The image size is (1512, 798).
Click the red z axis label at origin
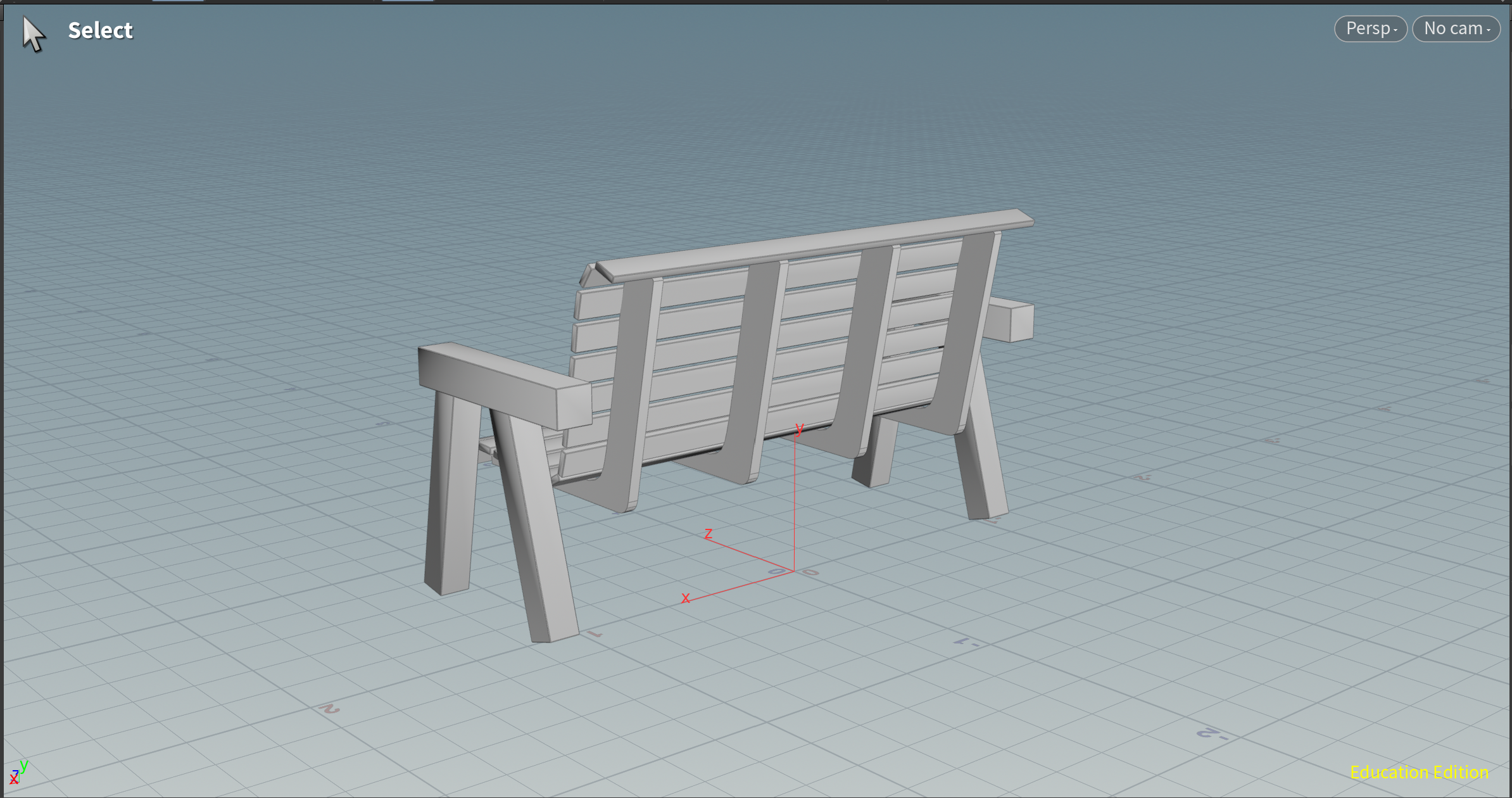pos(709,534)
